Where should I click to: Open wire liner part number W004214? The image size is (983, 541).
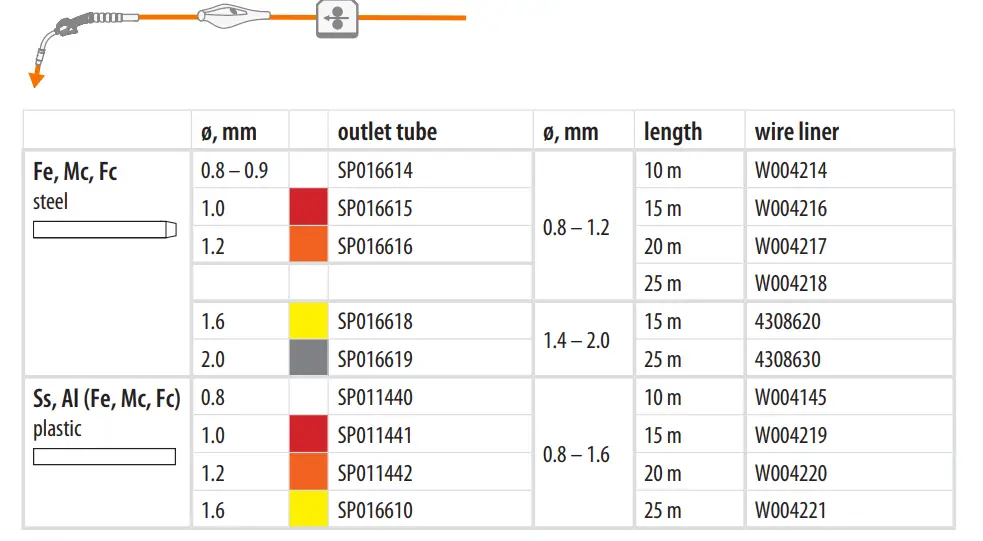click(791, 171)
